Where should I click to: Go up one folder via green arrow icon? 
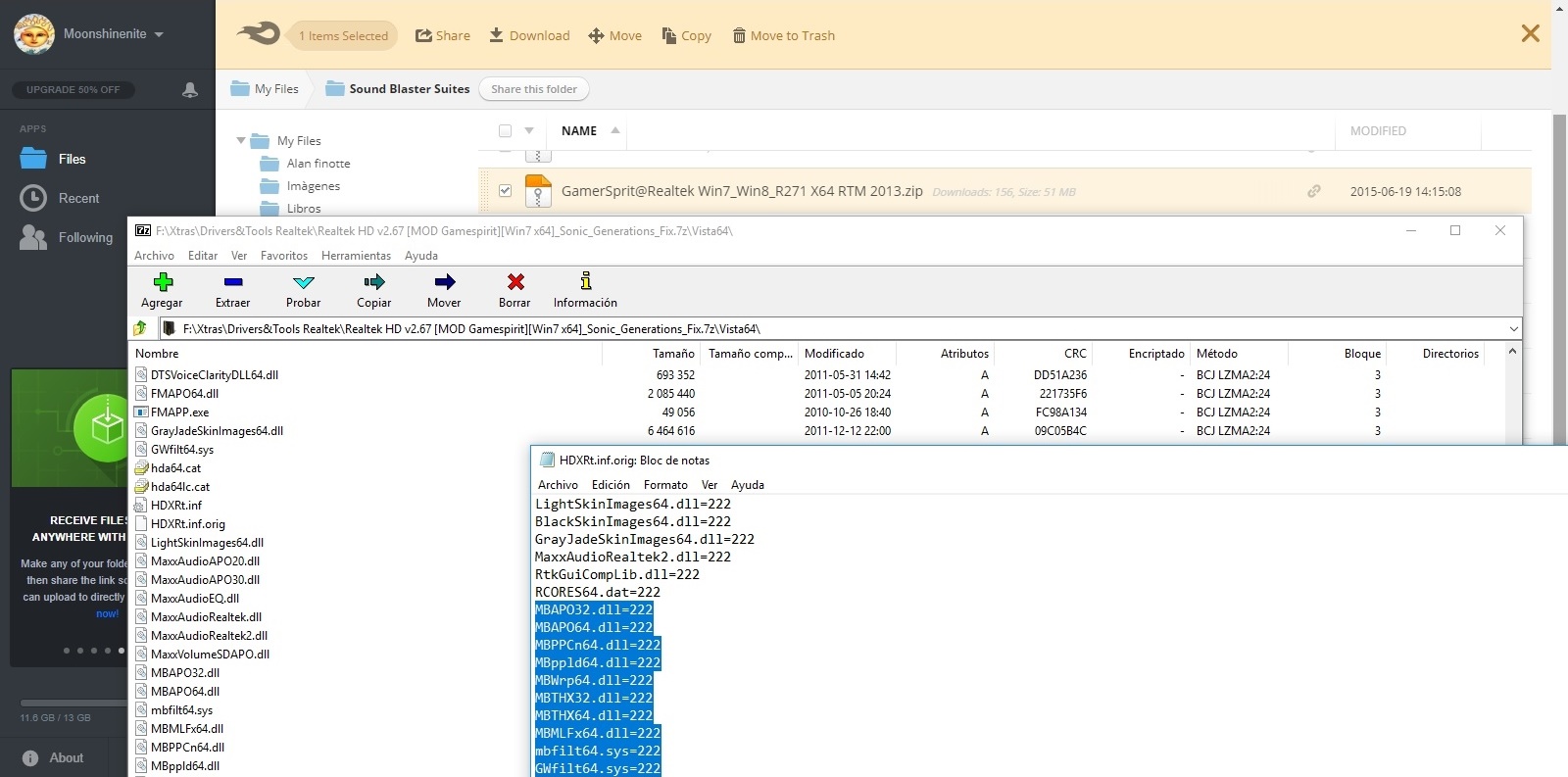[140, 328]
